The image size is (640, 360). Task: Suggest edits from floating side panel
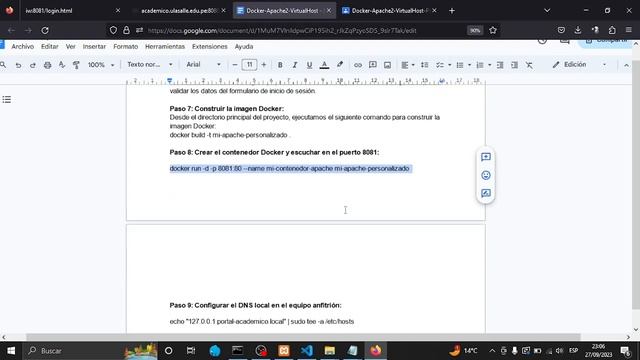coord(486,193)
